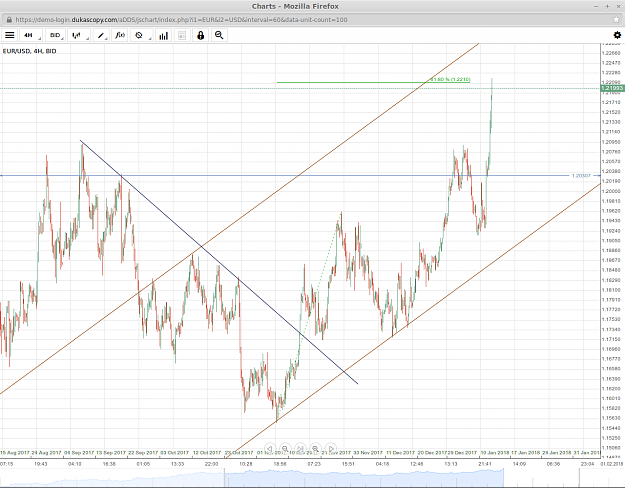Click the zoom-in magnifier chart control

315,449
